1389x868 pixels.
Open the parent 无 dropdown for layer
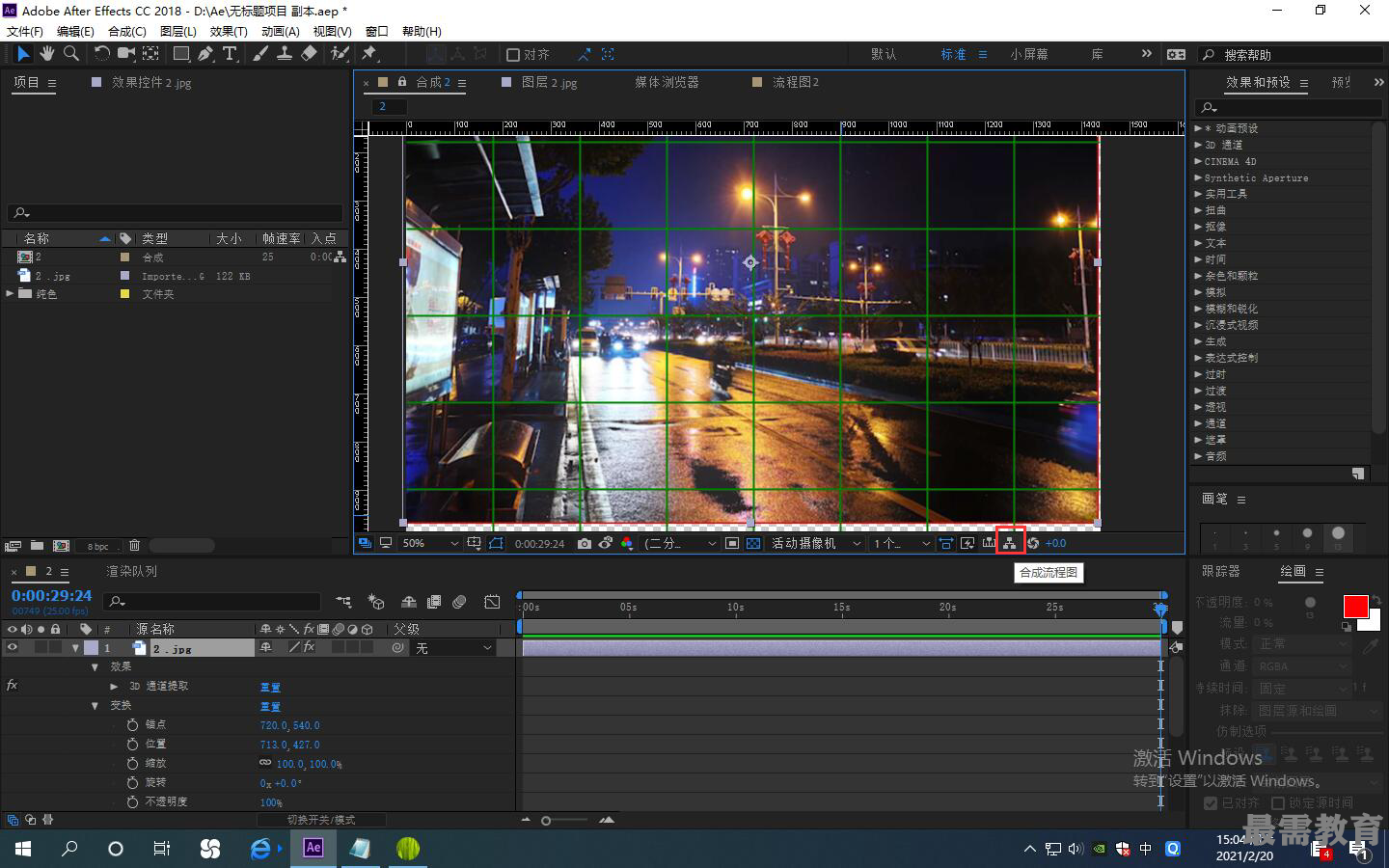[x=453, y=648]
